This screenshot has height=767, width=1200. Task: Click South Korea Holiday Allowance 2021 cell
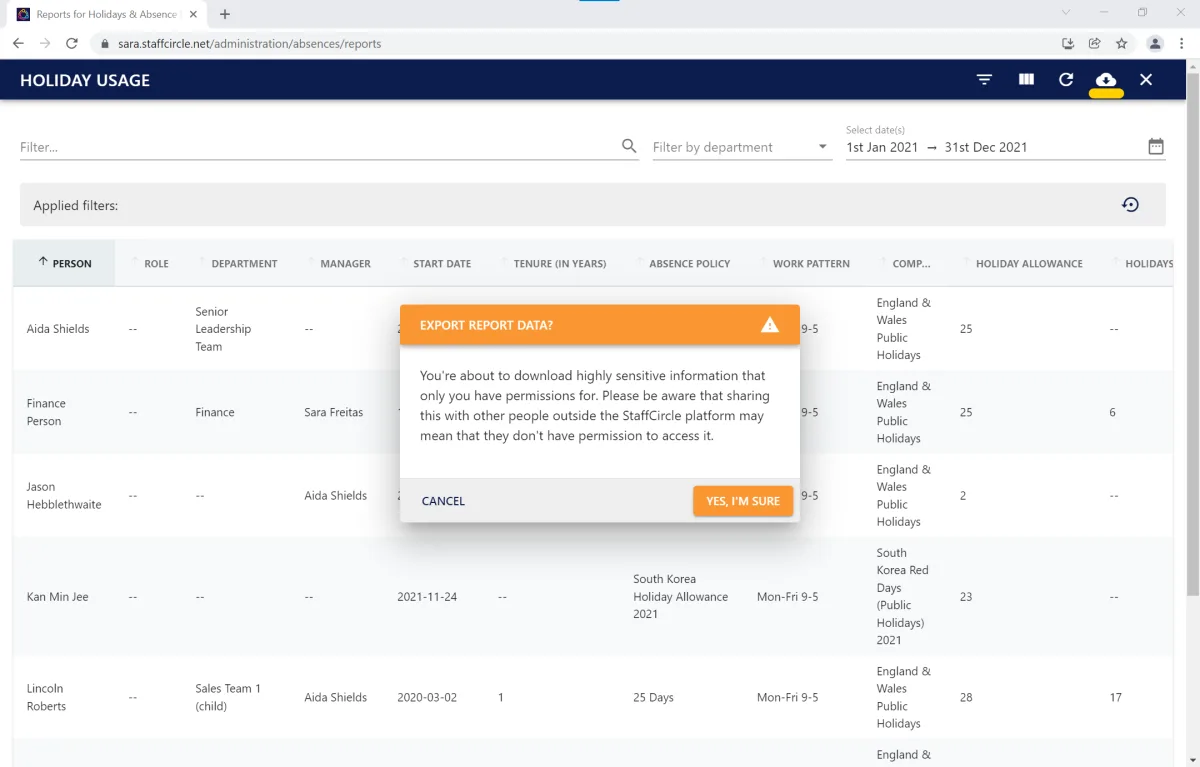681,596
